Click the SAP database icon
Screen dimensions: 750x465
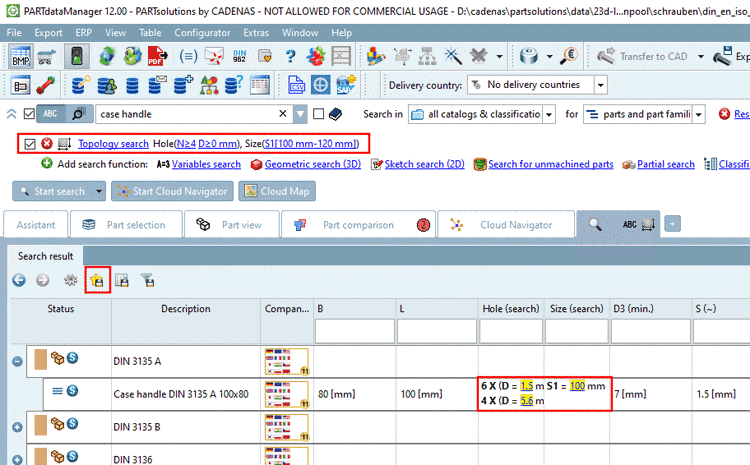345,85
